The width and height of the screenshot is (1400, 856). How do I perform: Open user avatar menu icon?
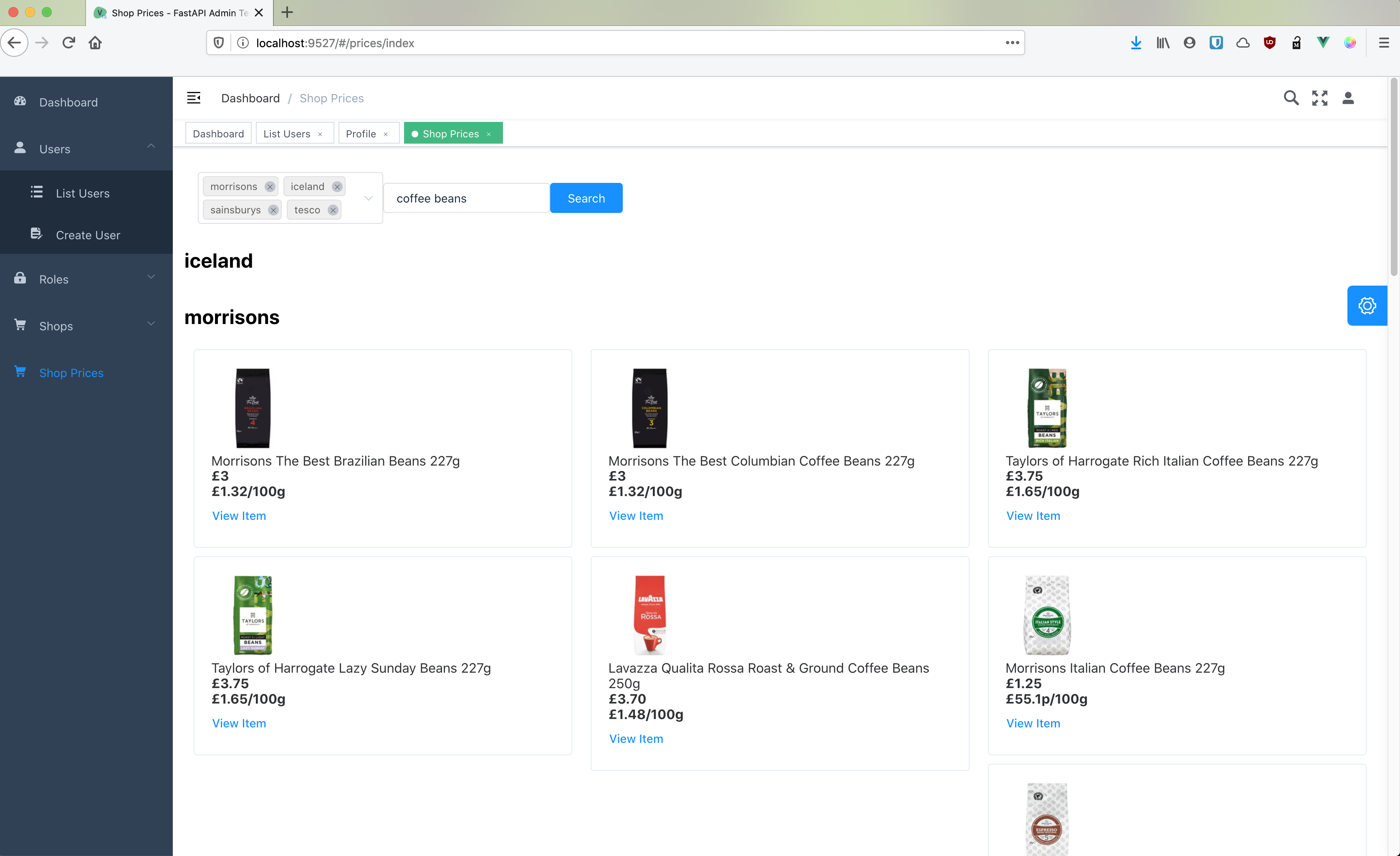[x=1348, y=98]
